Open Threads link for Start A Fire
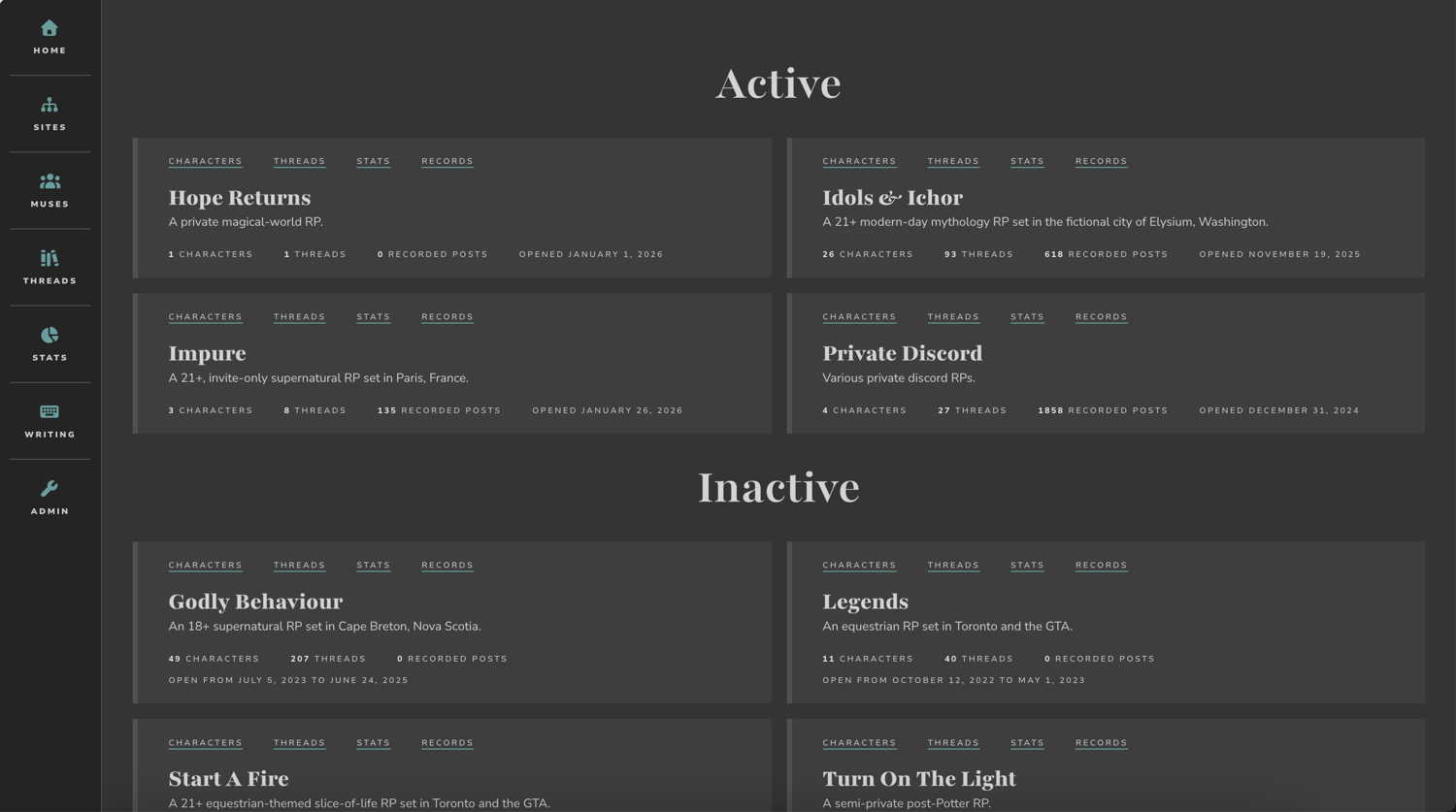This screenshot has height=812, width=1456. (299, 743)
